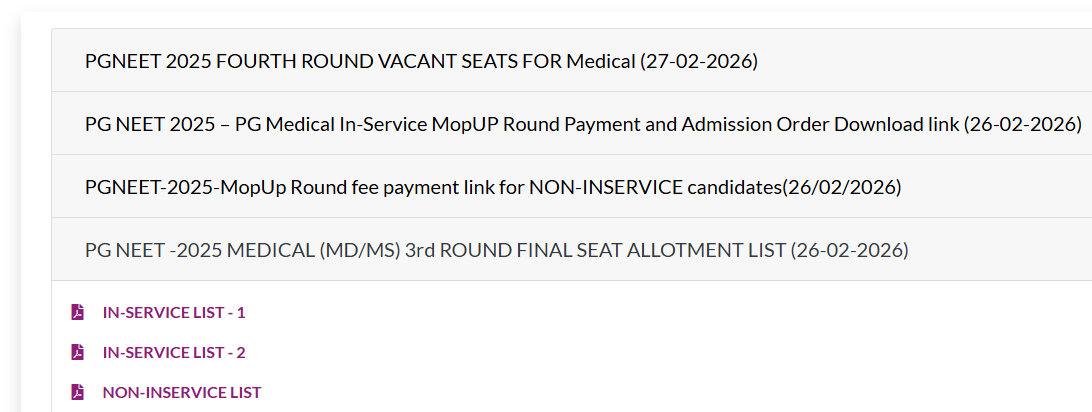Download the first in-service allotment PDF
This screenshot has height=412, width=1092.
point(173,312)
